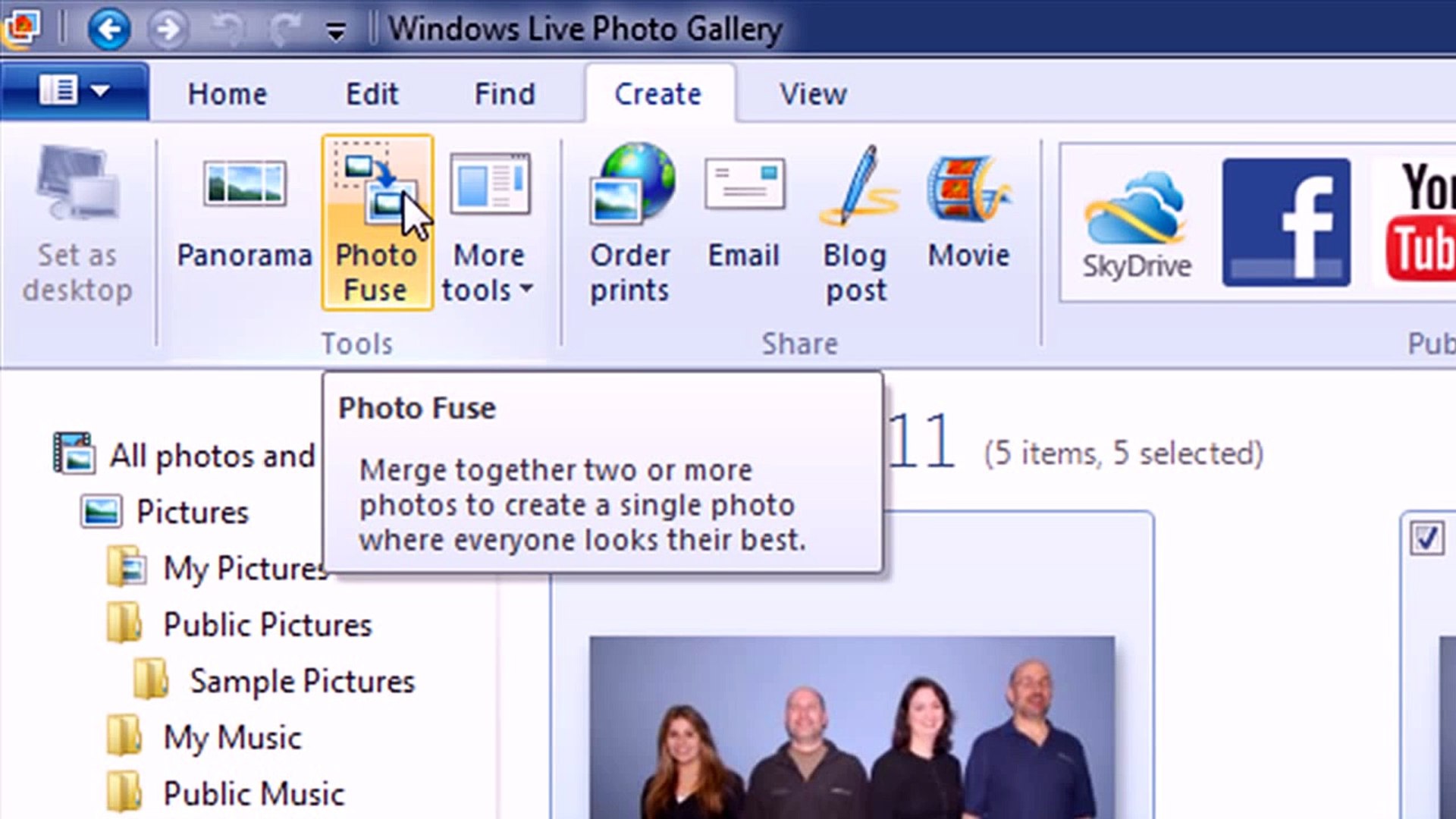This screenshot has width=1456, height=819.
Task: Open the blue application menu dropdown
Action: tap(74, 92)
